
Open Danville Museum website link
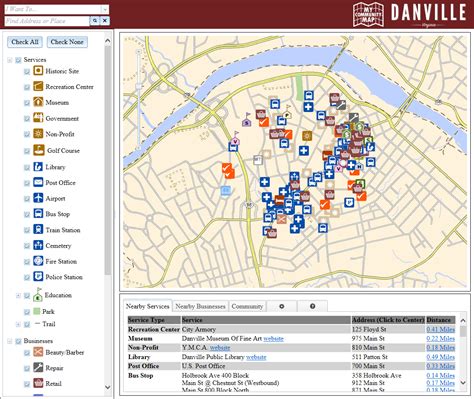[x=273, y=339]
